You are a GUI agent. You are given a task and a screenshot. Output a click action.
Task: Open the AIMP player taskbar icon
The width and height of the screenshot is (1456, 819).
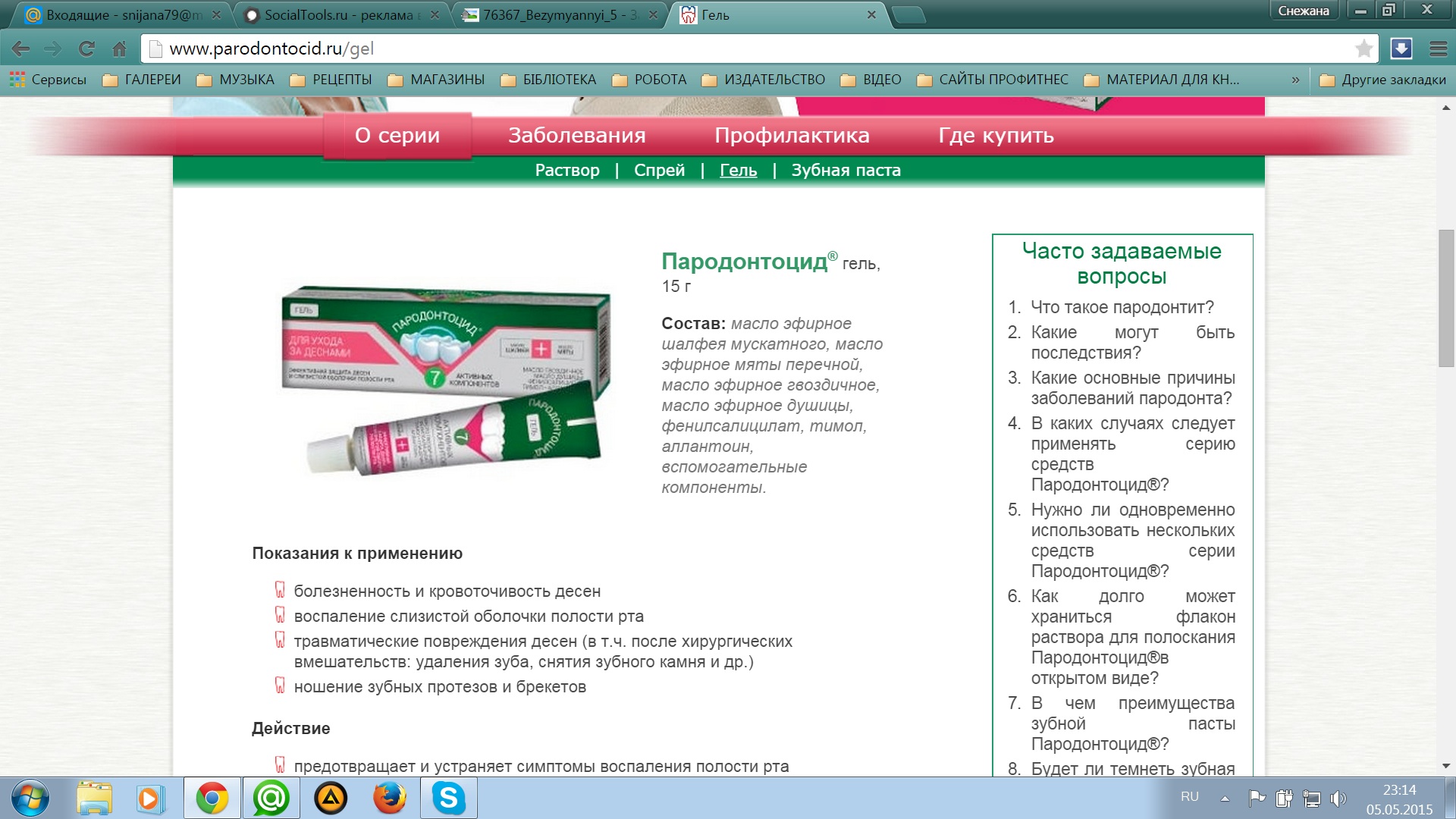coord(331,799)
